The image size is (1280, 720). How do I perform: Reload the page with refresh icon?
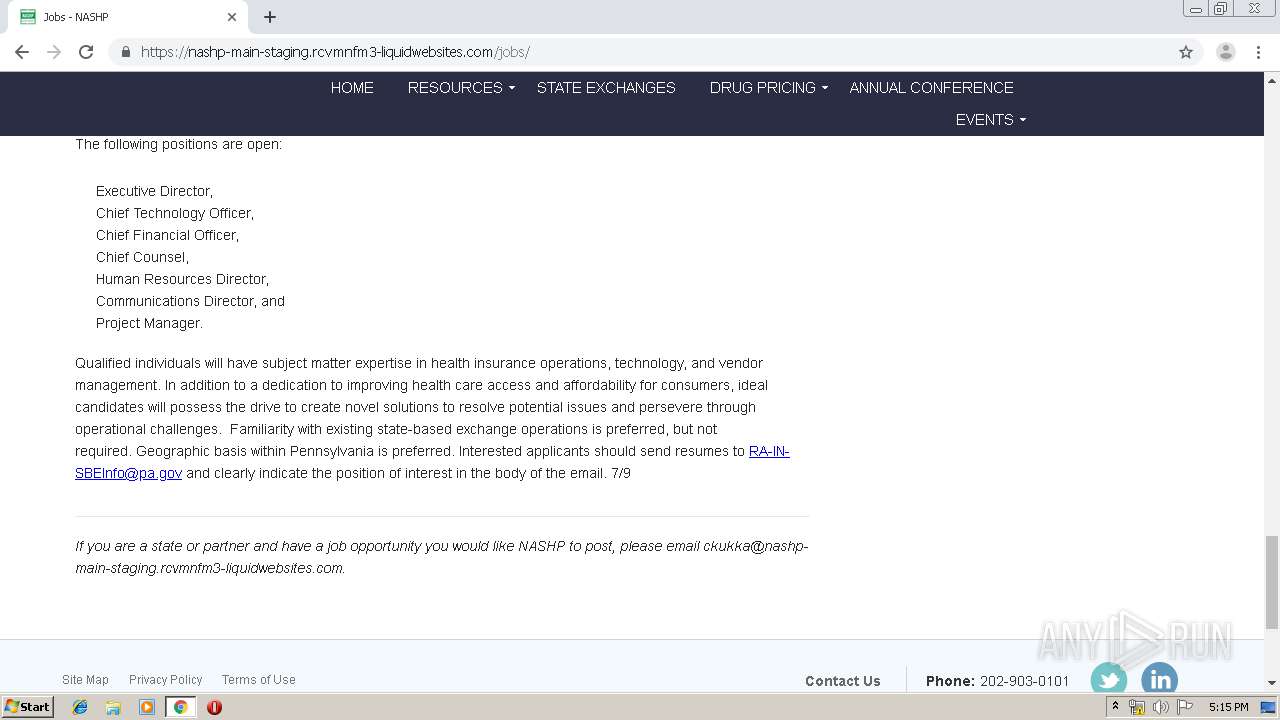(86, 52)
